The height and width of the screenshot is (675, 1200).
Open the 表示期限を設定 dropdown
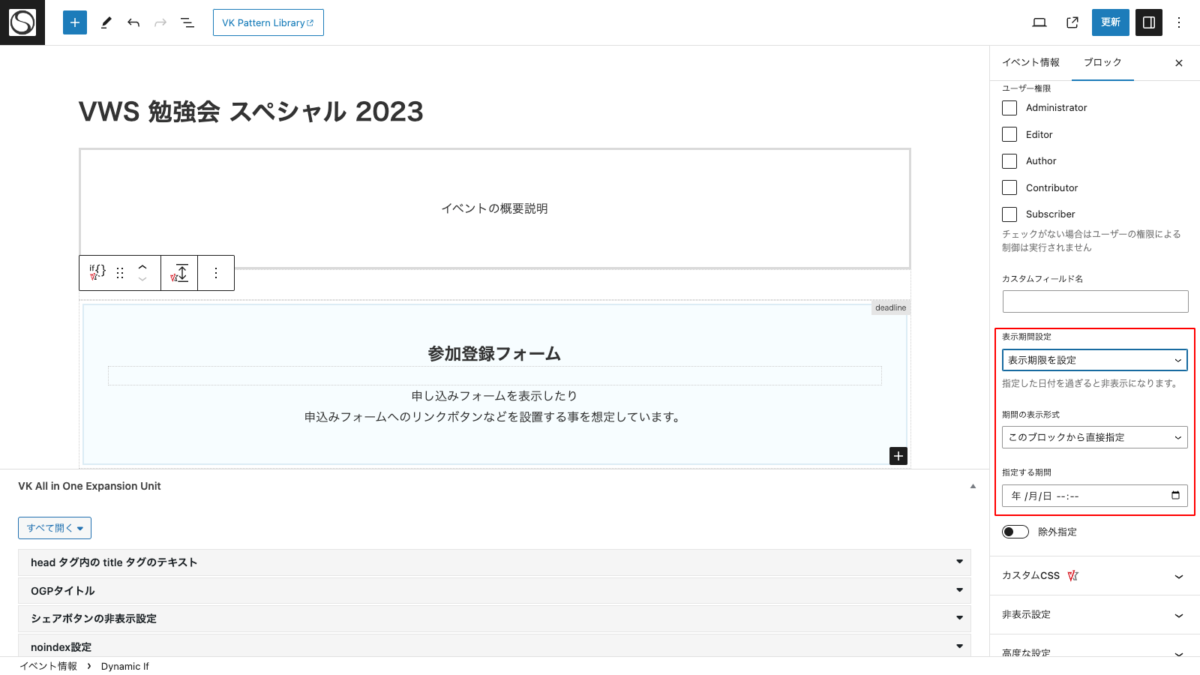point(1094,359)
